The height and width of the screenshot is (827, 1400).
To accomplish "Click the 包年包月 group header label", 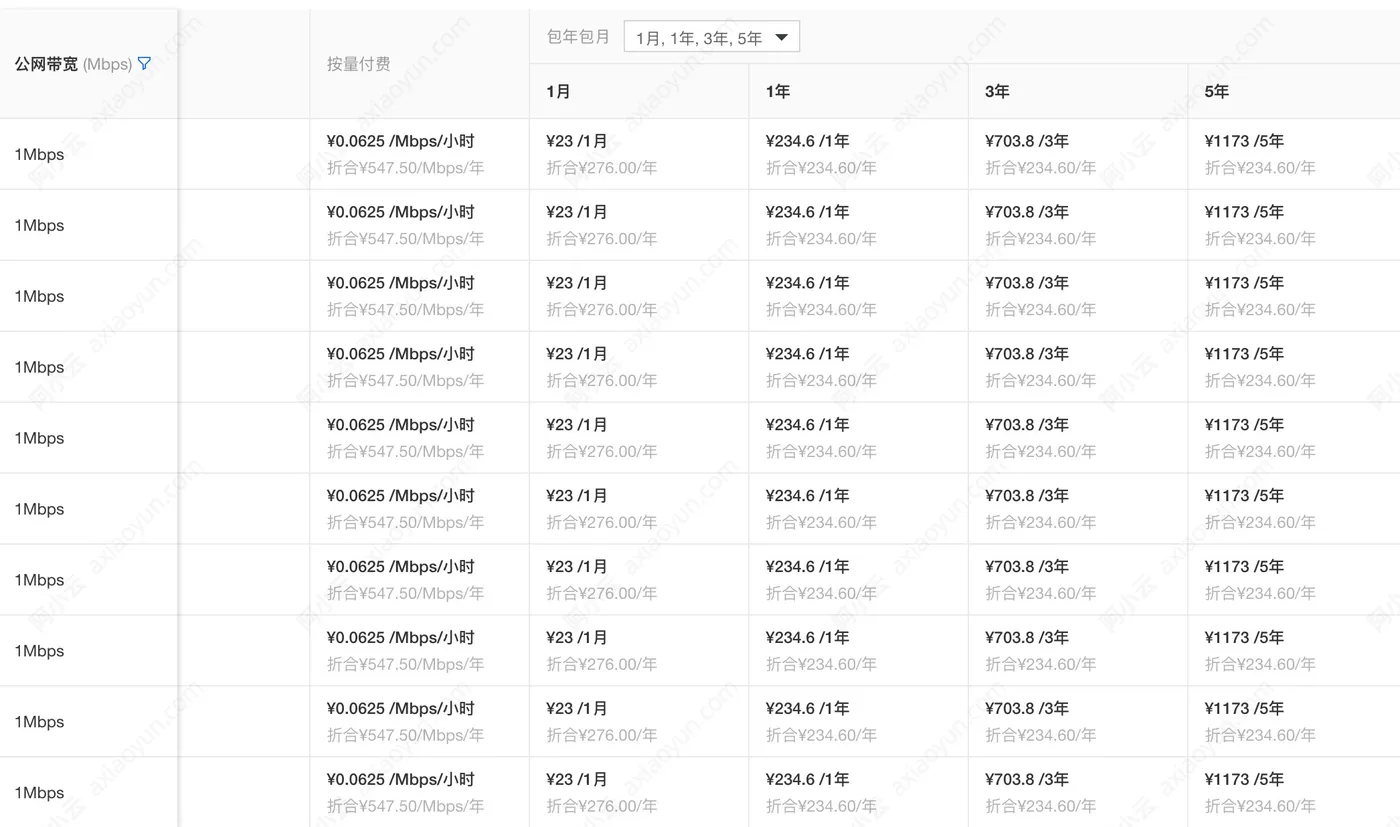I will 578,37.
